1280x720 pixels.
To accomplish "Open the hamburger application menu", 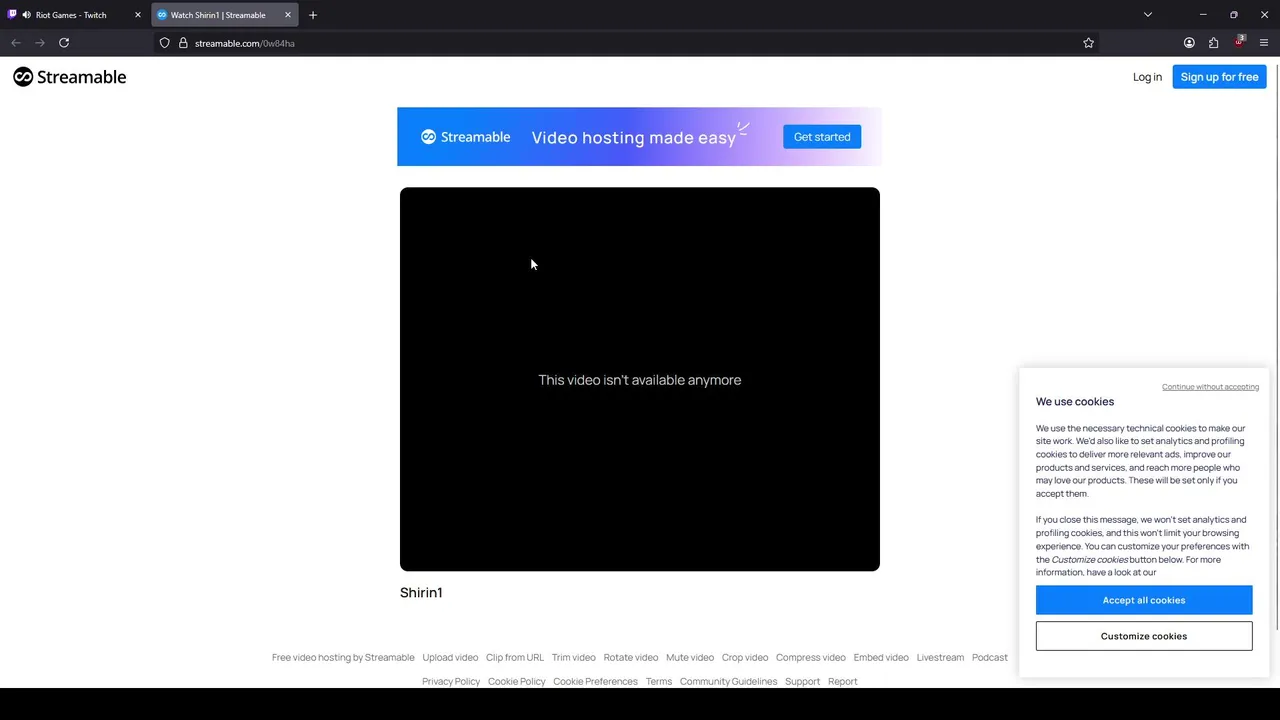I will 1264,43.
